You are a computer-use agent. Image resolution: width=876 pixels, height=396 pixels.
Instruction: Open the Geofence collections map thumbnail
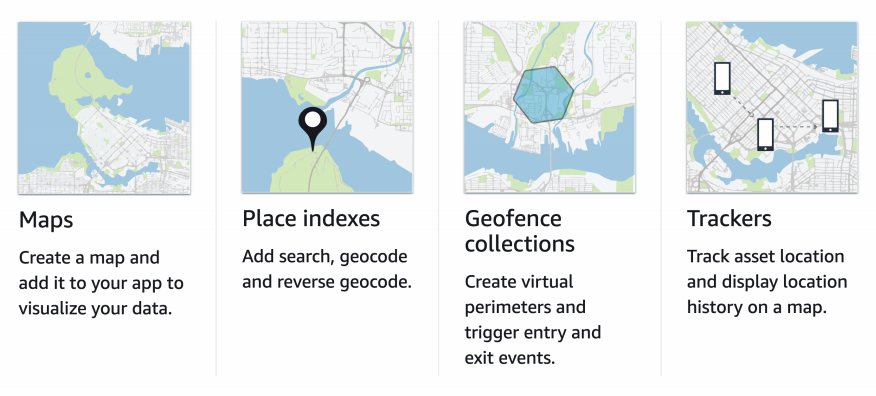(x=550, y=107)
